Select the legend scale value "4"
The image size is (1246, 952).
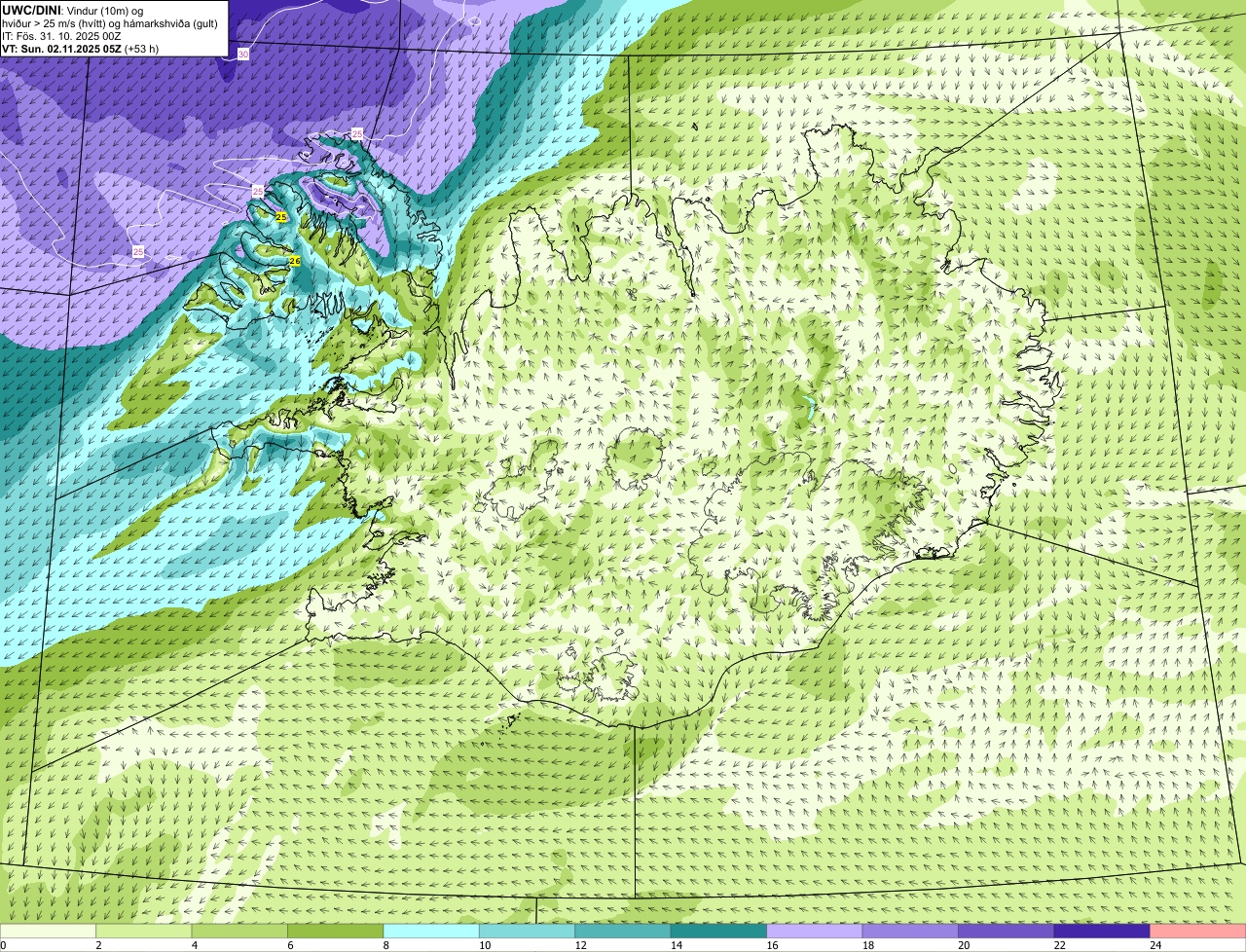(195, 944)
